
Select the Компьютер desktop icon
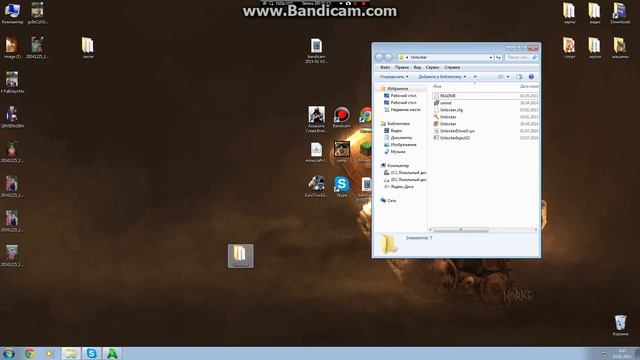point(12,13)
